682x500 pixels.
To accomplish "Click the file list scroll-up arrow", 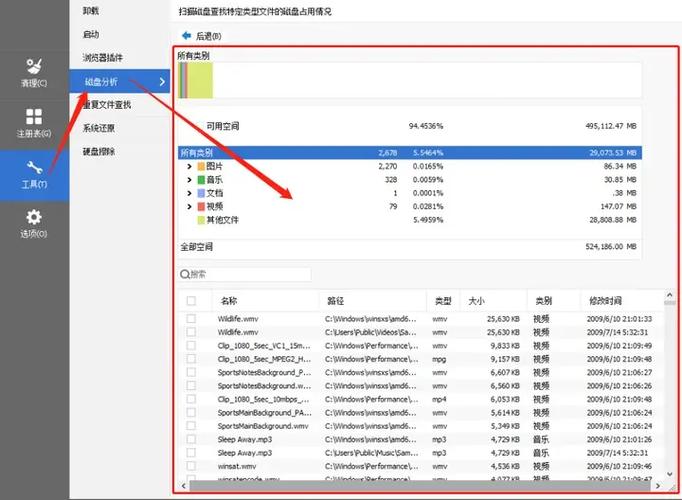I will (x=669, y=296).
